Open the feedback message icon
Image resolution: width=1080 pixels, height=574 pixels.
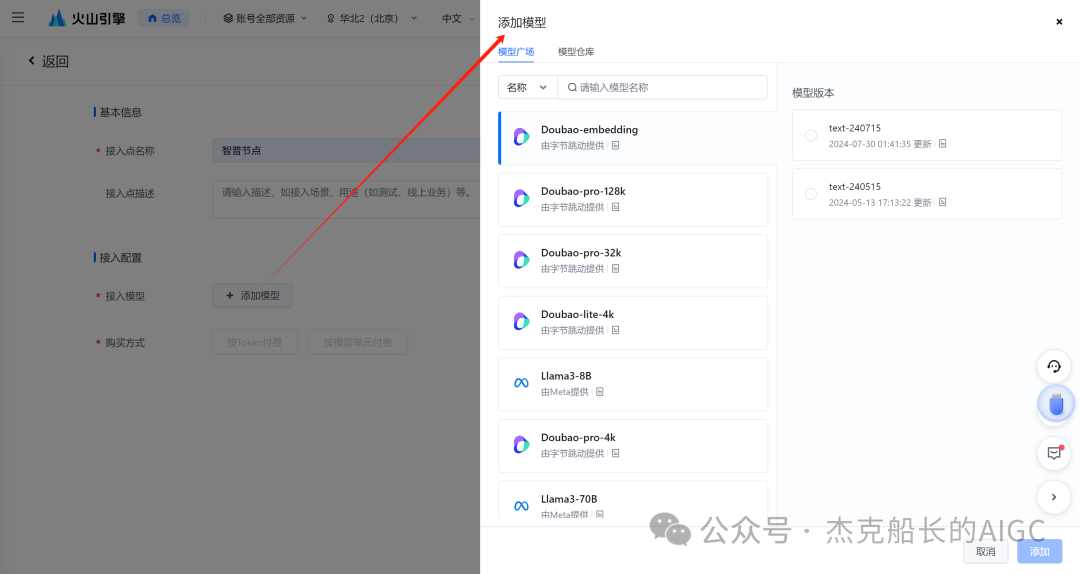point(1054,453)
